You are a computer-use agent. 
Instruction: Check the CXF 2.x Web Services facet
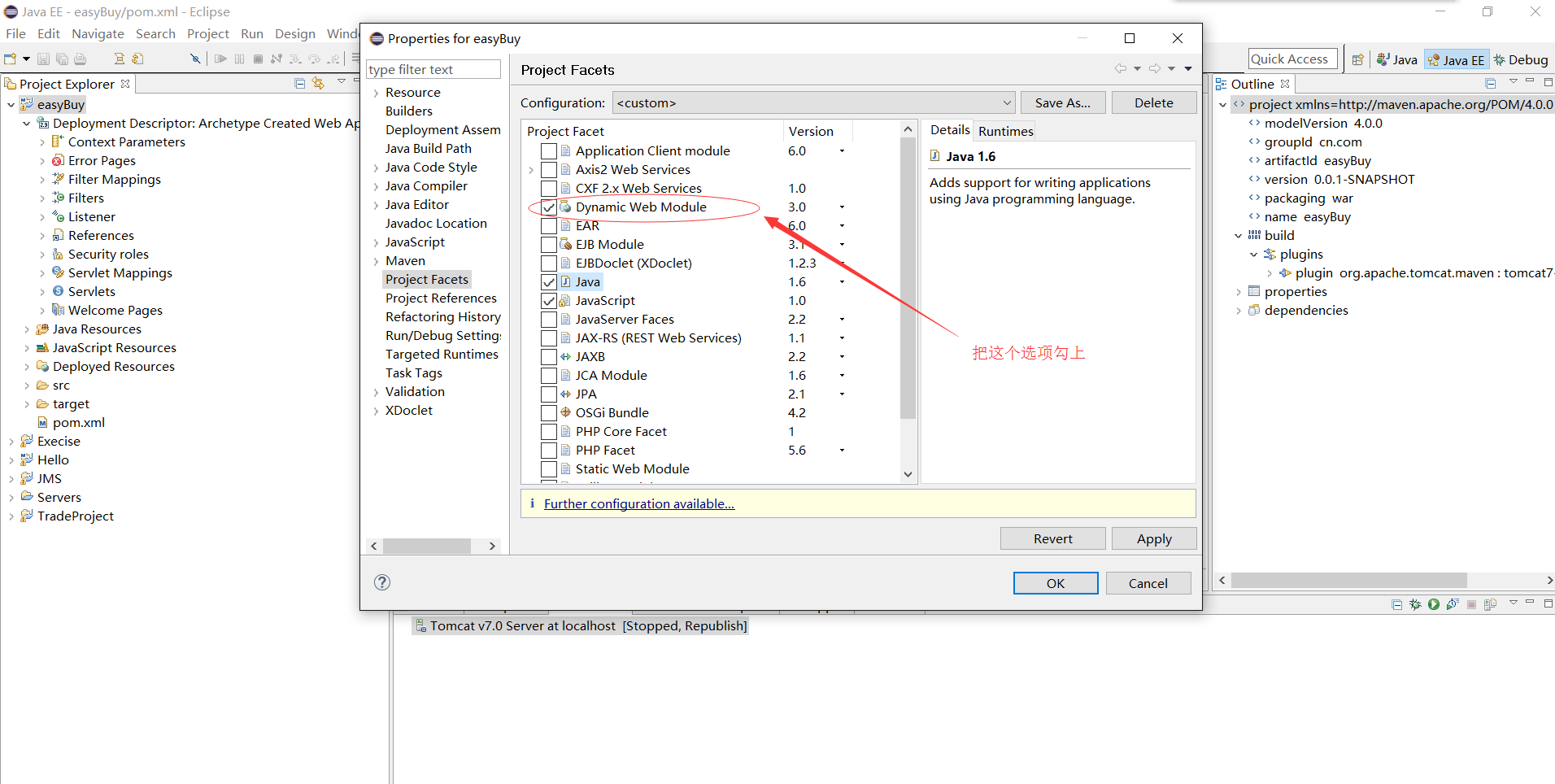(x=549, y=189)
